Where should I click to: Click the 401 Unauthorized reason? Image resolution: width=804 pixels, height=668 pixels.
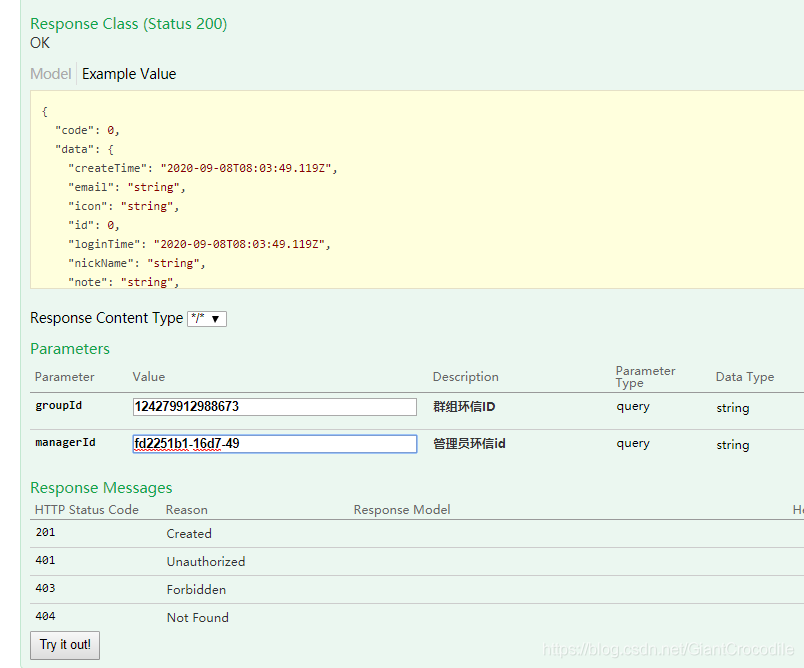point(205,562)
